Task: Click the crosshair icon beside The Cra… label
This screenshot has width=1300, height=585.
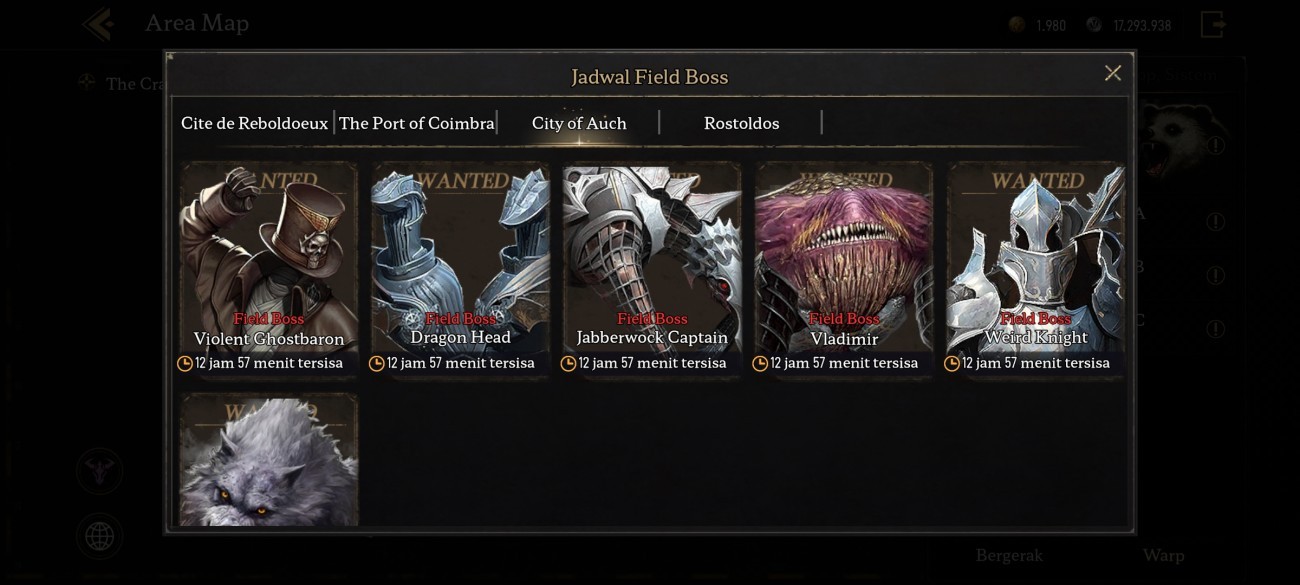Action: pyautogui.click(x=88, y=83)
